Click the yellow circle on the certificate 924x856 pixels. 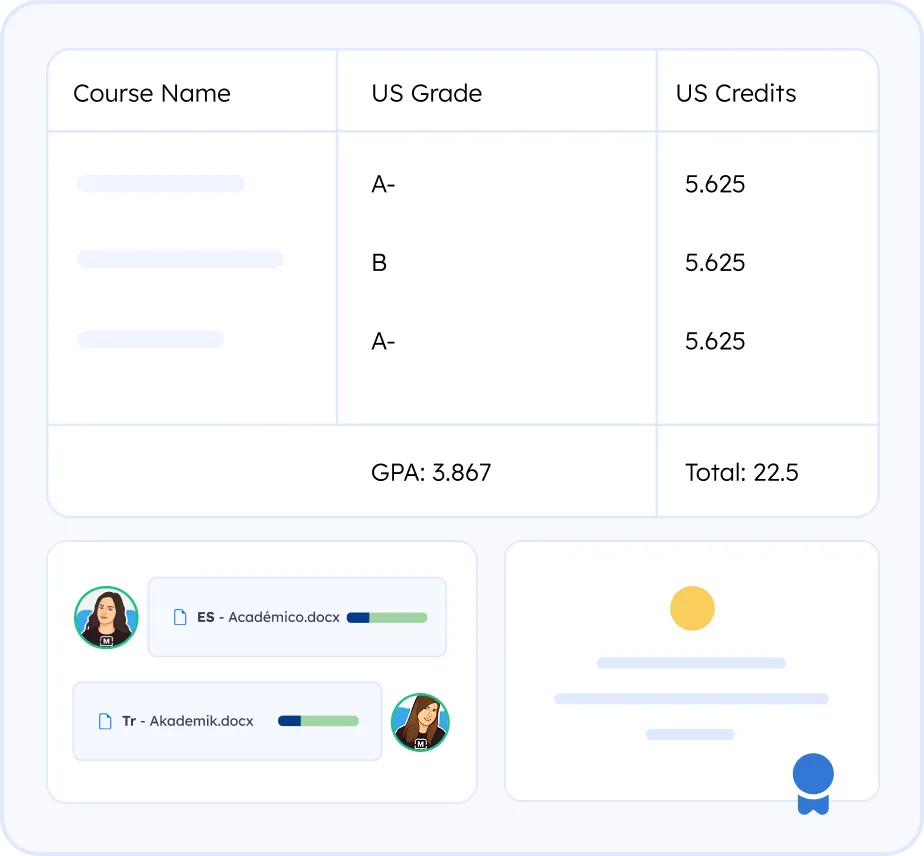pyautogui.click(x=692, y=608)
